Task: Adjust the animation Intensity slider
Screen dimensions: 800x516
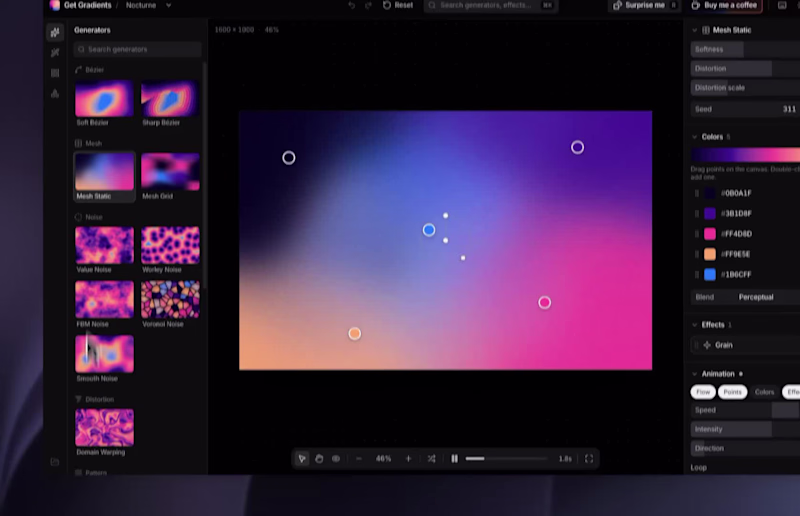Action: pos(745,429)
